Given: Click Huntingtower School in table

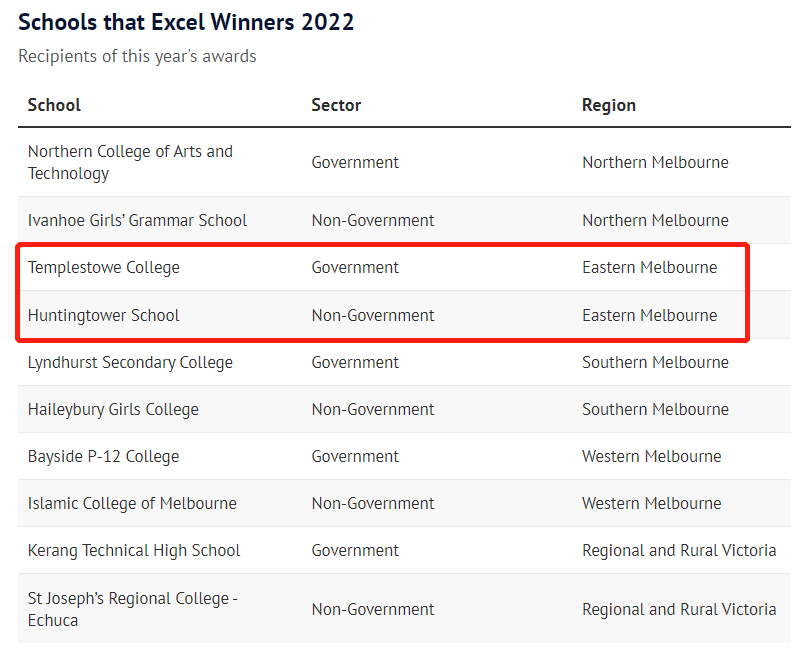Looking at the screenshot, I should 104,315.
